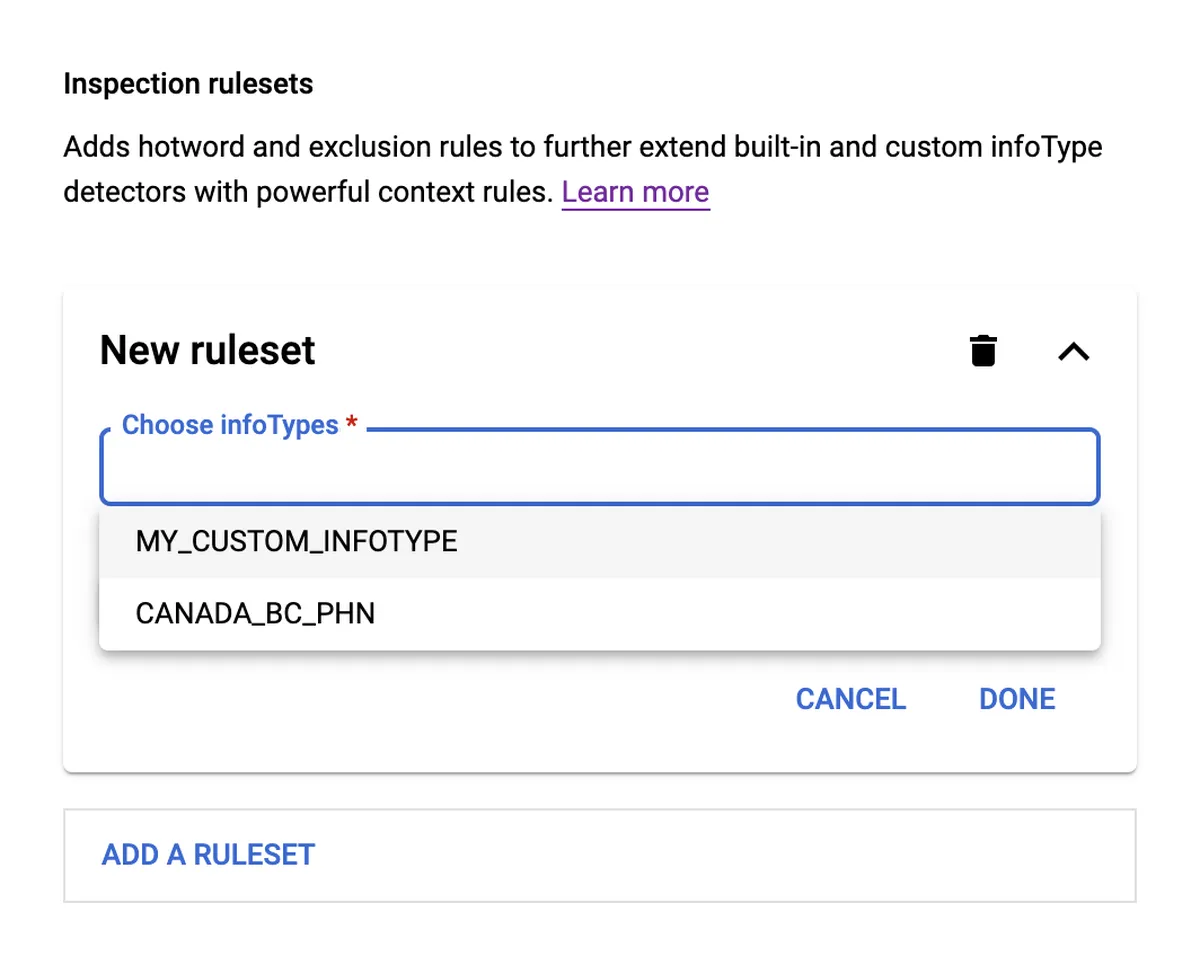Click the red required asterisk

(x=351, y=425)
